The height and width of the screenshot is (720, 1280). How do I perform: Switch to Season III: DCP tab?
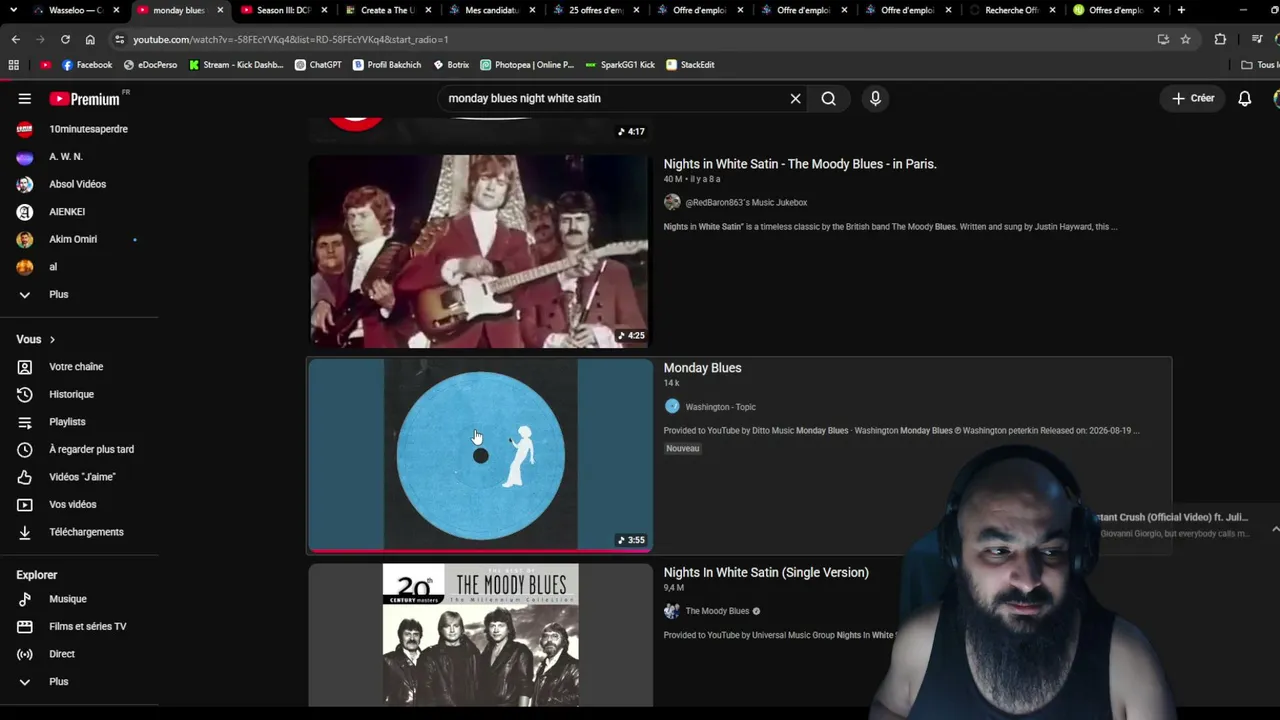(283, 10)
